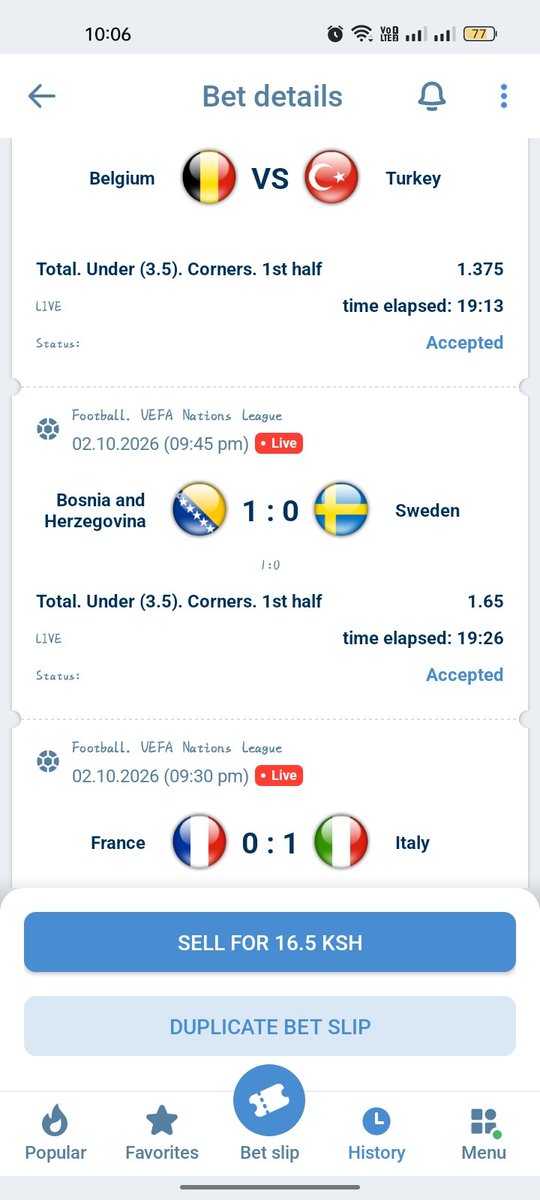Tap the Bosnia and Herzegovina flag

[200, 510]
